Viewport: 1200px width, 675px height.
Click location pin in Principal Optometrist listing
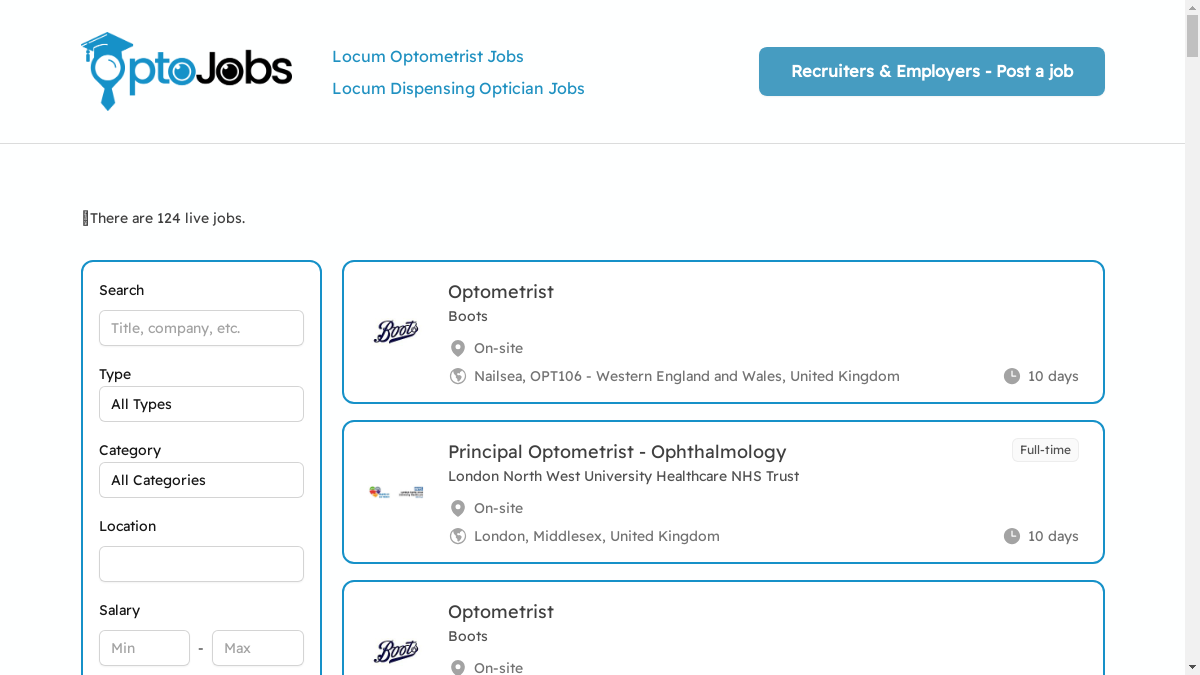458,508
